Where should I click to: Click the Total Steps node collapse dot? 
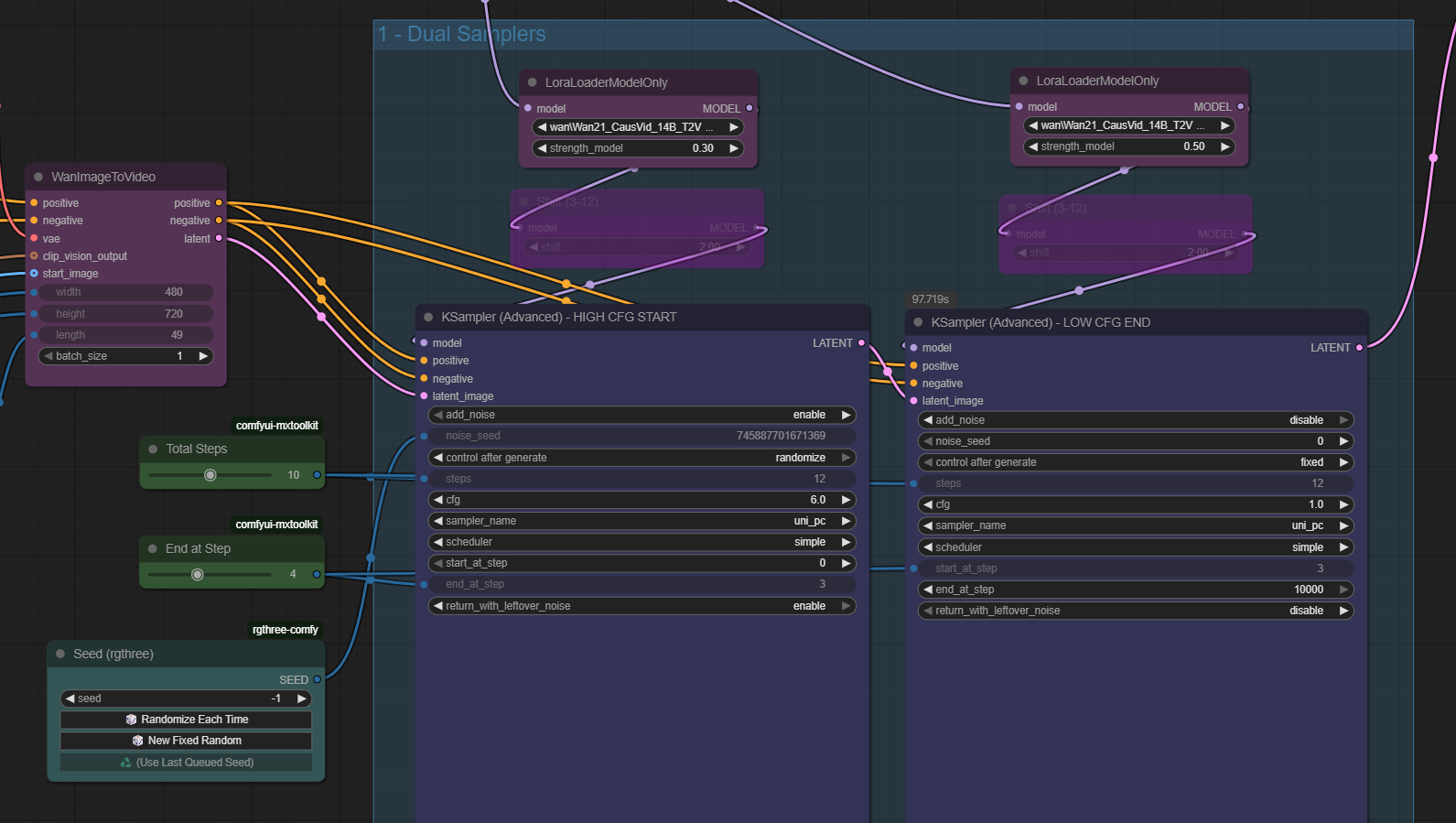click(153, 449)
